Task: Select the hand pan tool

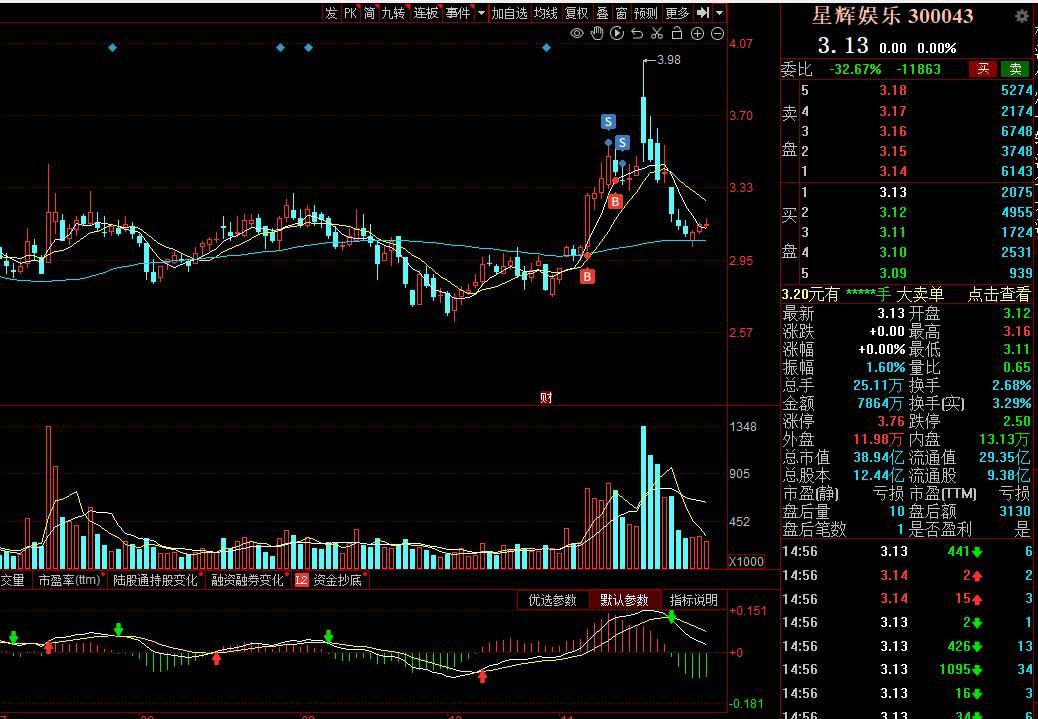Action: (597, 33)
